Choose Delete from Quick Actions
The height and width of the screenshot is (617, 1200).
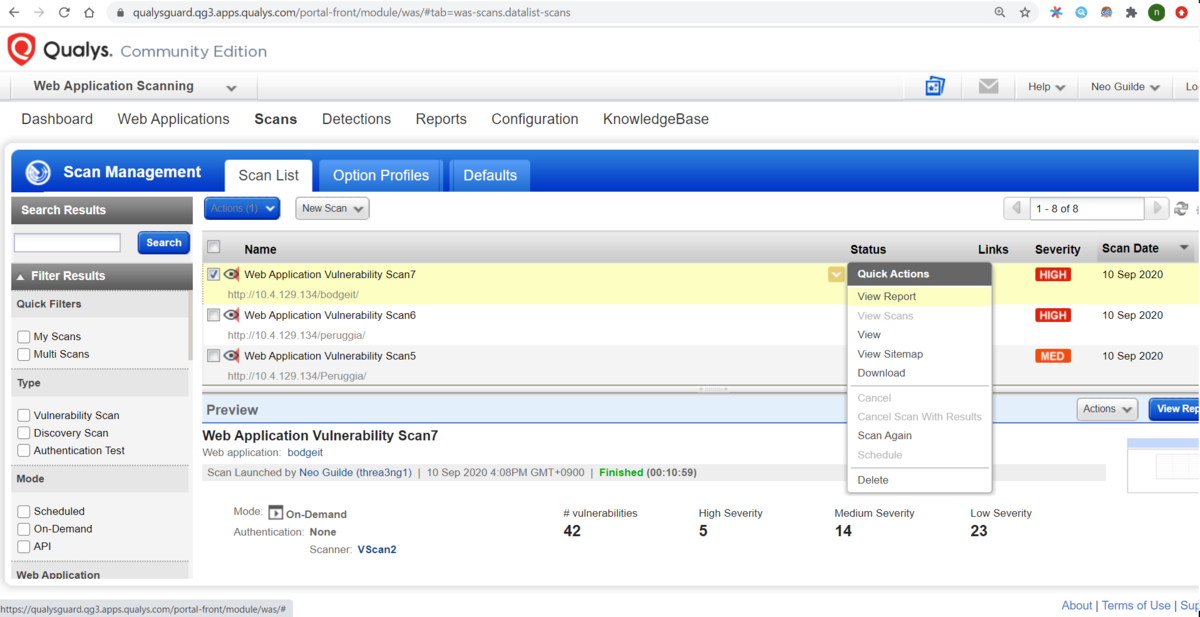(873, 480)
